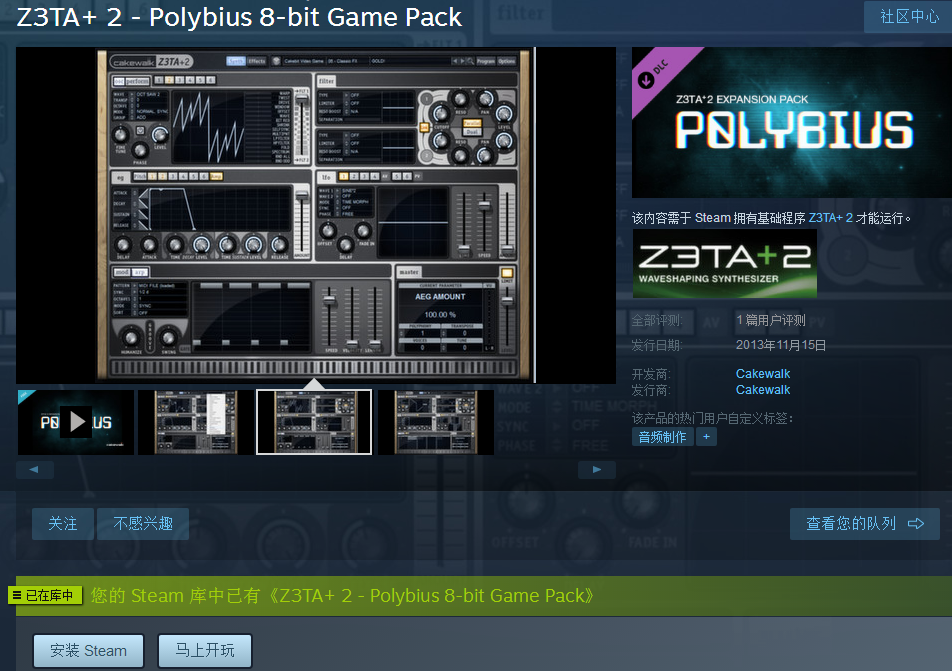Click the page title Z3TA+ 2 - Polybius 8-bit Game Pack
Screen dimensions: 952x671
click(239, 17)
